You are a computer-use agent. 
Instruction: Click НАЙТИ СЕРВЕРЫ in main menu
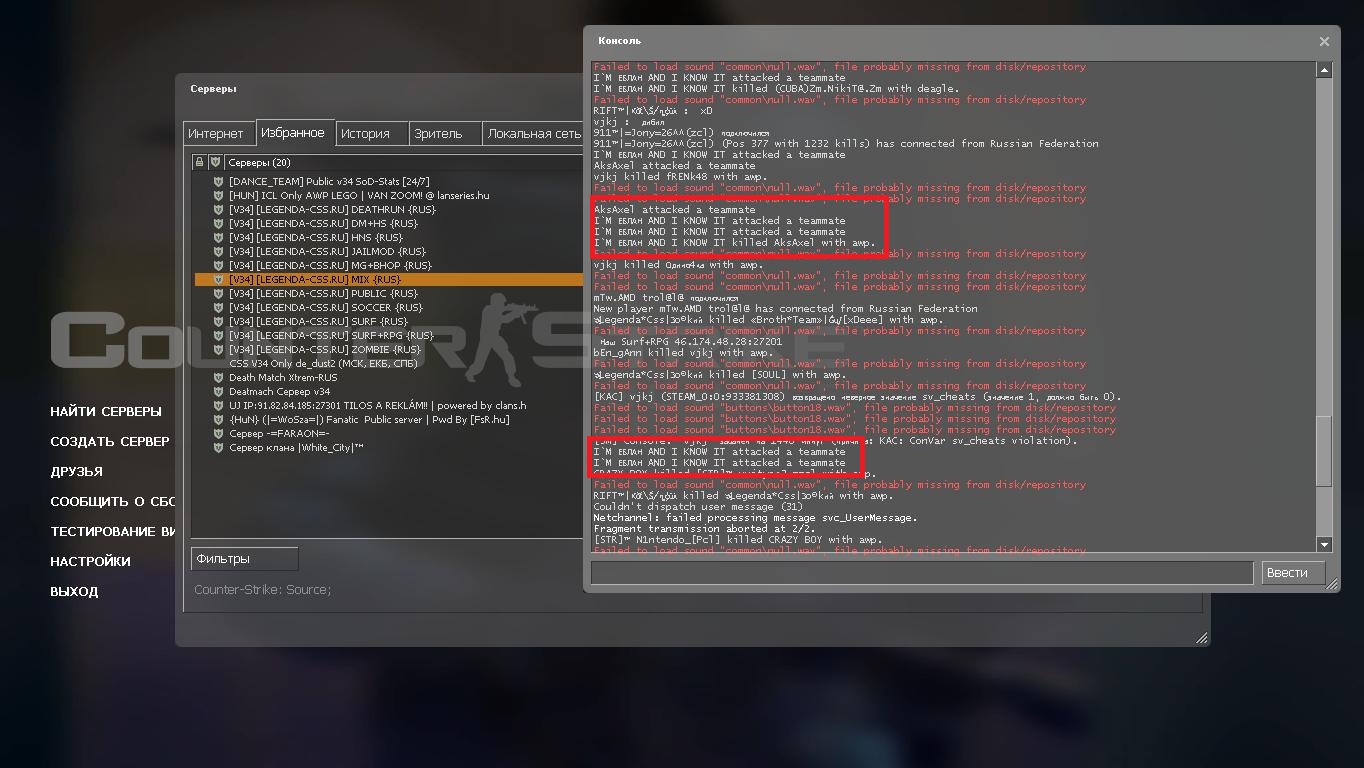106,412
